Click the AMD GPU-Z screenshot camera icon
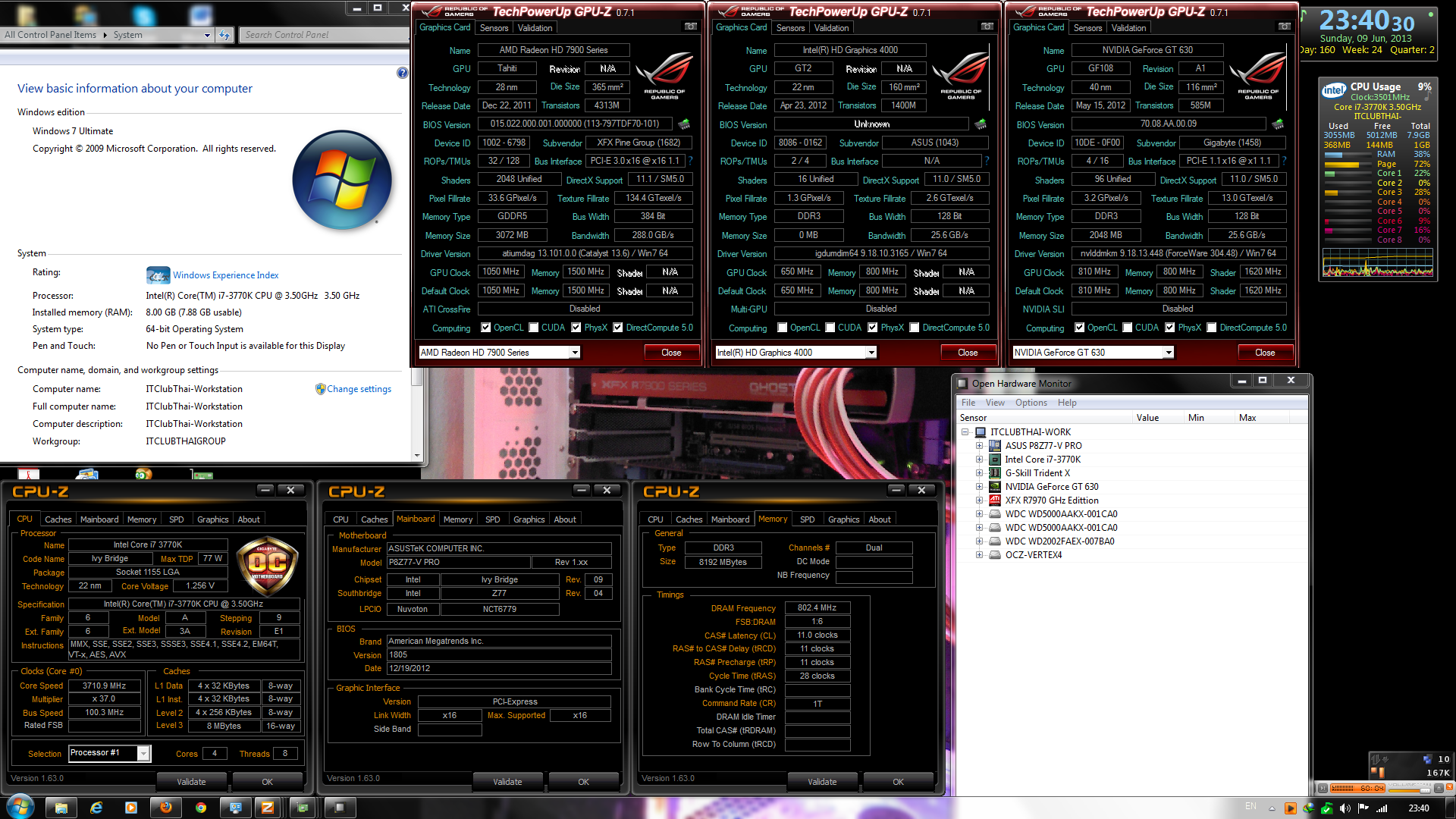The width and height of the screenshot is (1456, 819). [x=690, y=27]
